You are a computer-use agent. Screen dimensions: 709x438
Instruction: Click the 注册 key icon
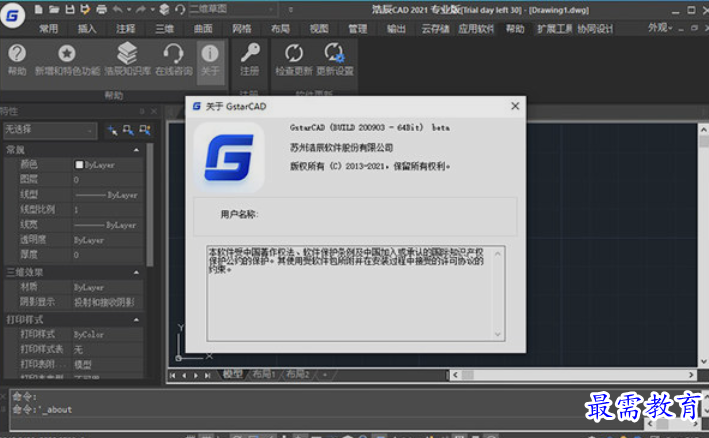250,59
